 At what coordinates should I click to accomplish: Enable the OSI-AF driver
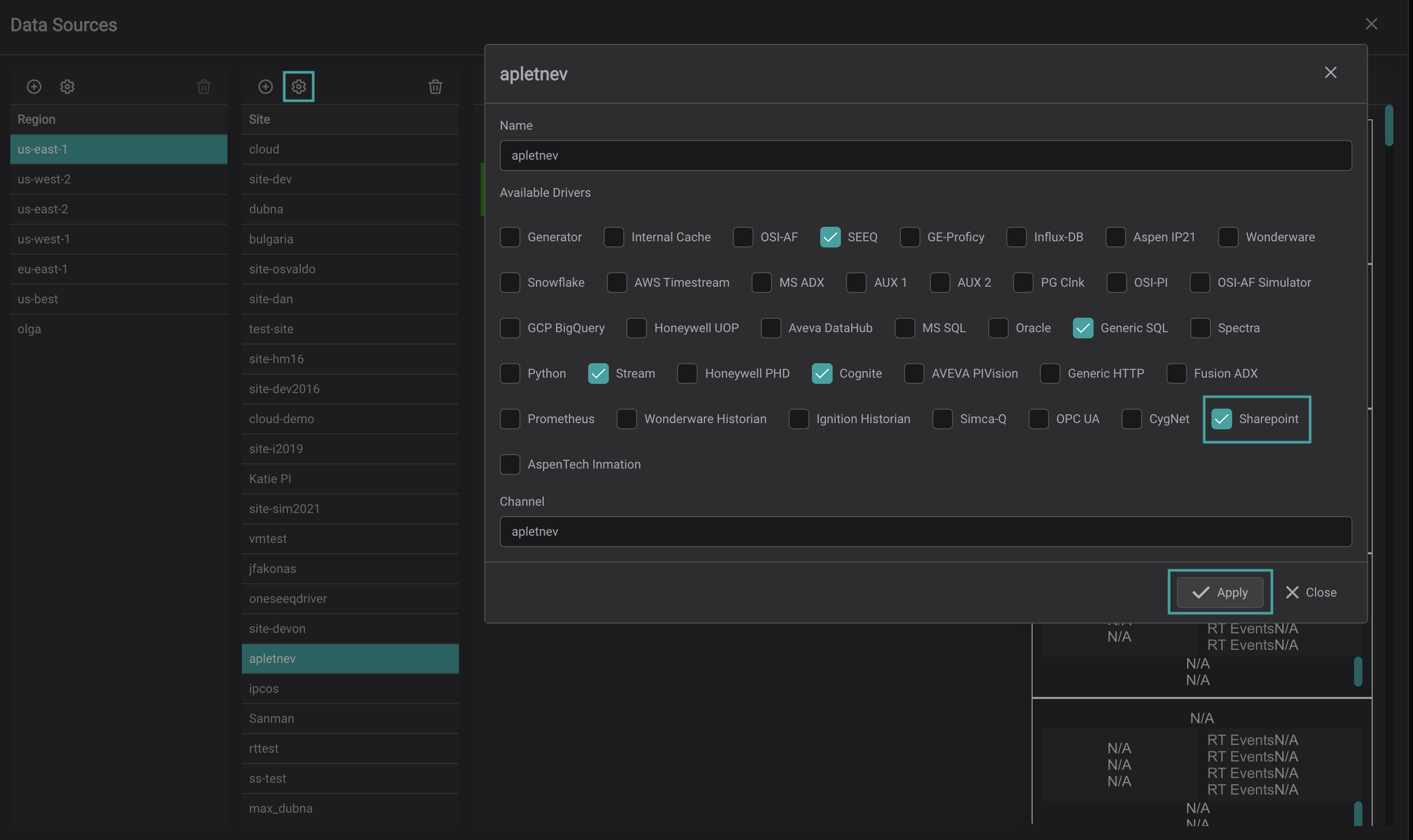(743, 237)
